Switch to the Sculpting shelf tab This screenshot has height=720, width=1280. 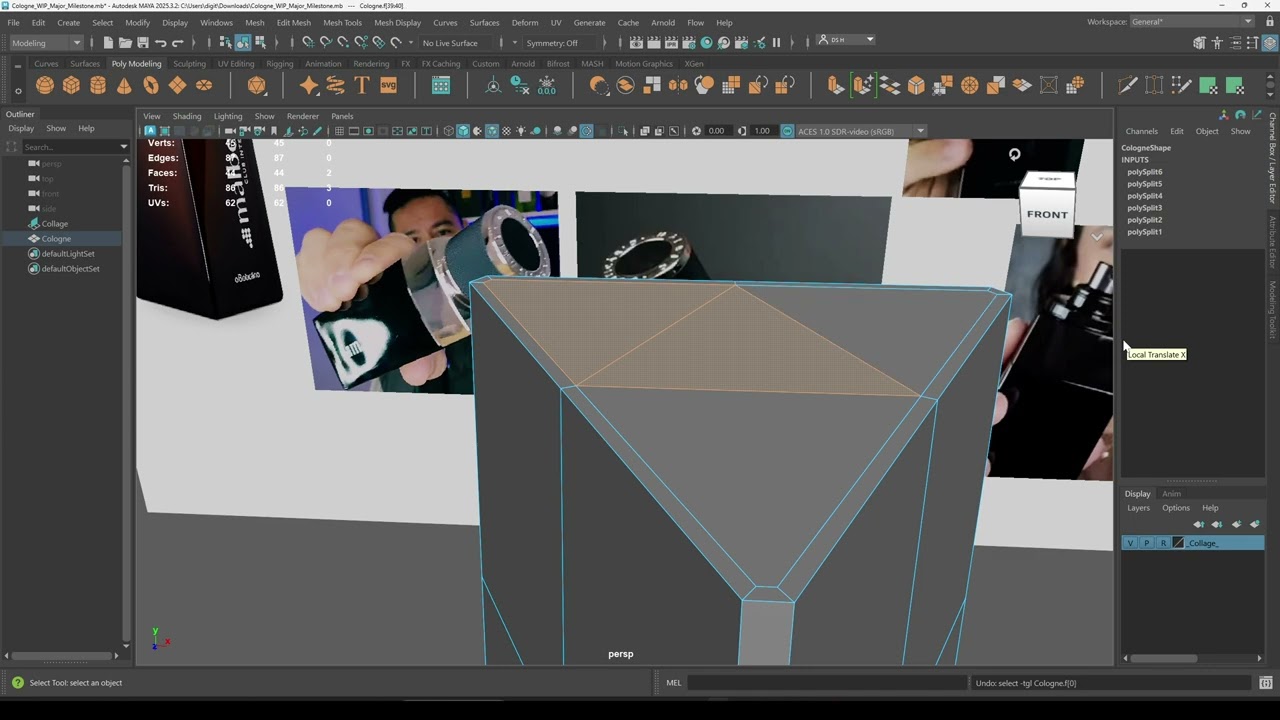(x=189, y=64)
